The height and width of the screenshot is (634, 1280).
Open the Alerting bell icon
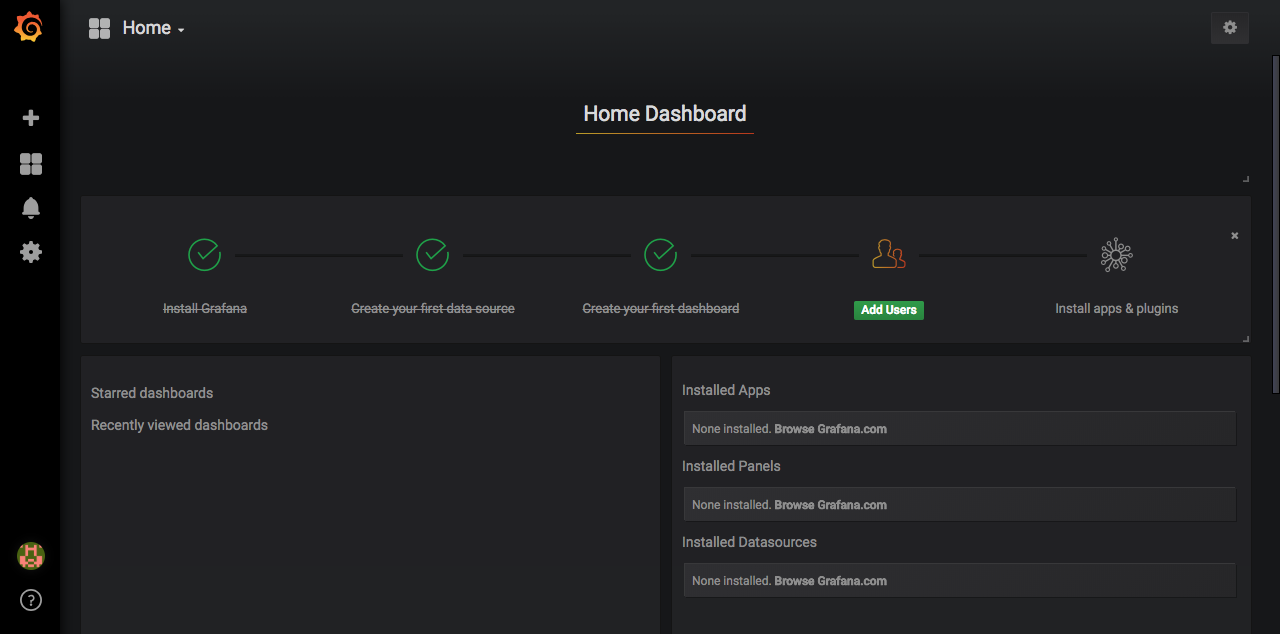tap(31, 208)
